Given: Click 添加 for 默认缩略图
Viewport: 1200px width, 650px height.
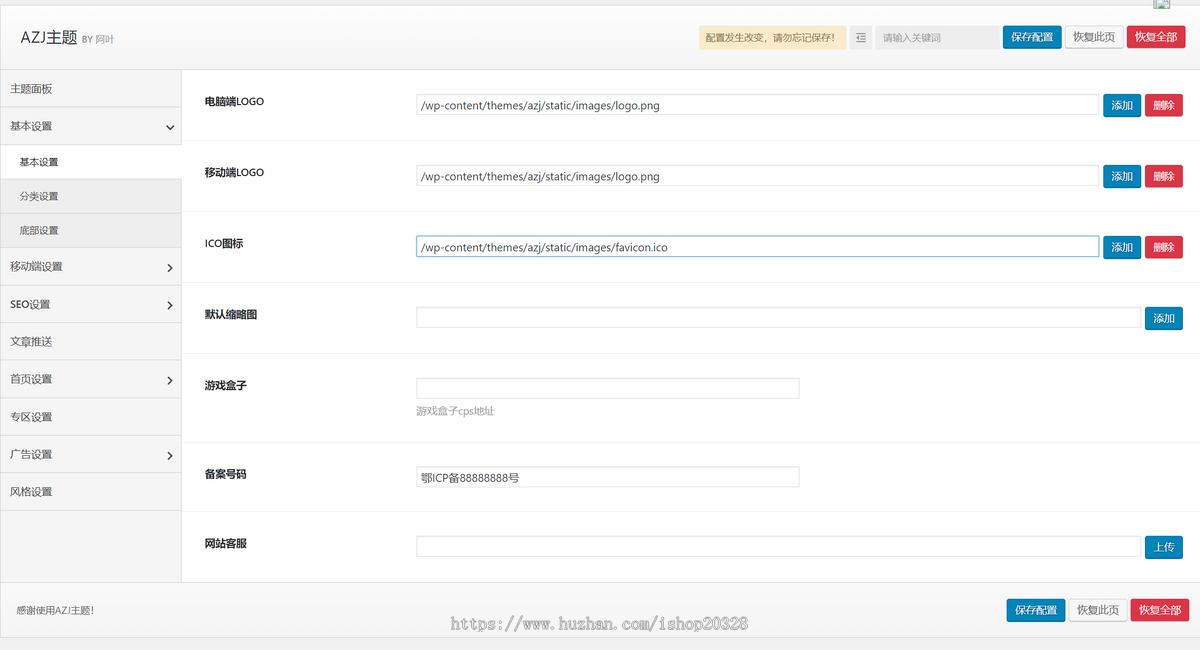Looking at the screenshot, I should tap(1164, 318).
